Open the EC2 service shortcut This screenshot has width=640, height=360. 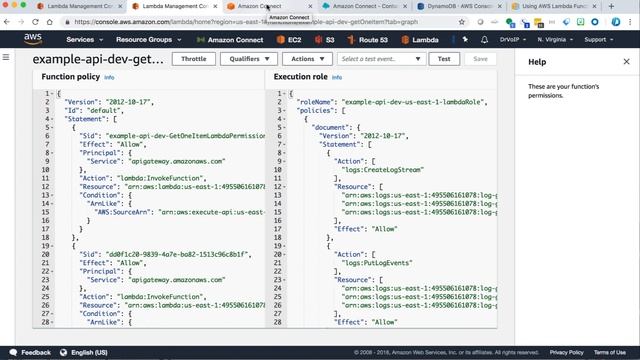click(289, 40)
